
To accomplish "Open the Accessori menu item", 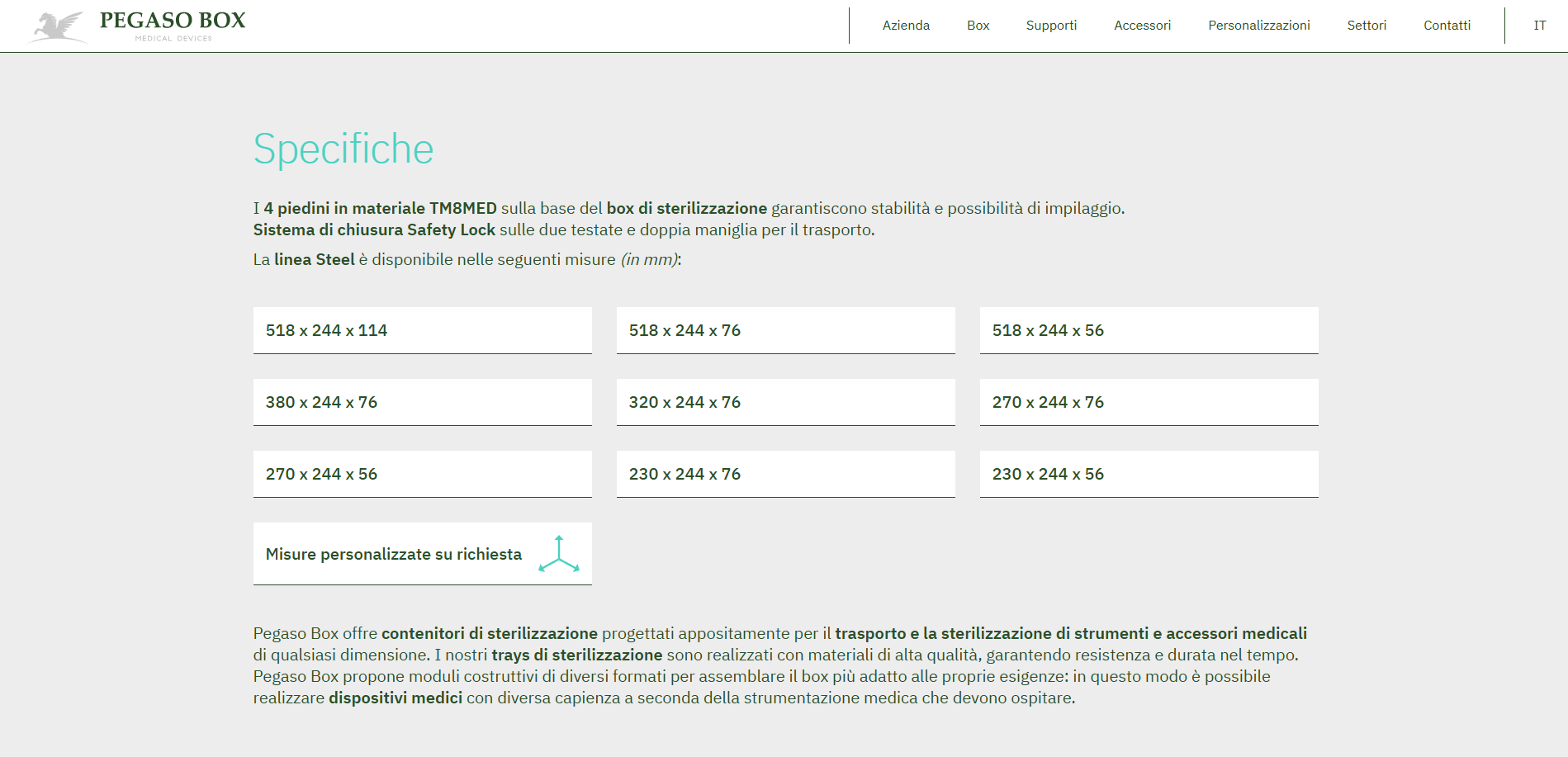I will pos(1142,26).
